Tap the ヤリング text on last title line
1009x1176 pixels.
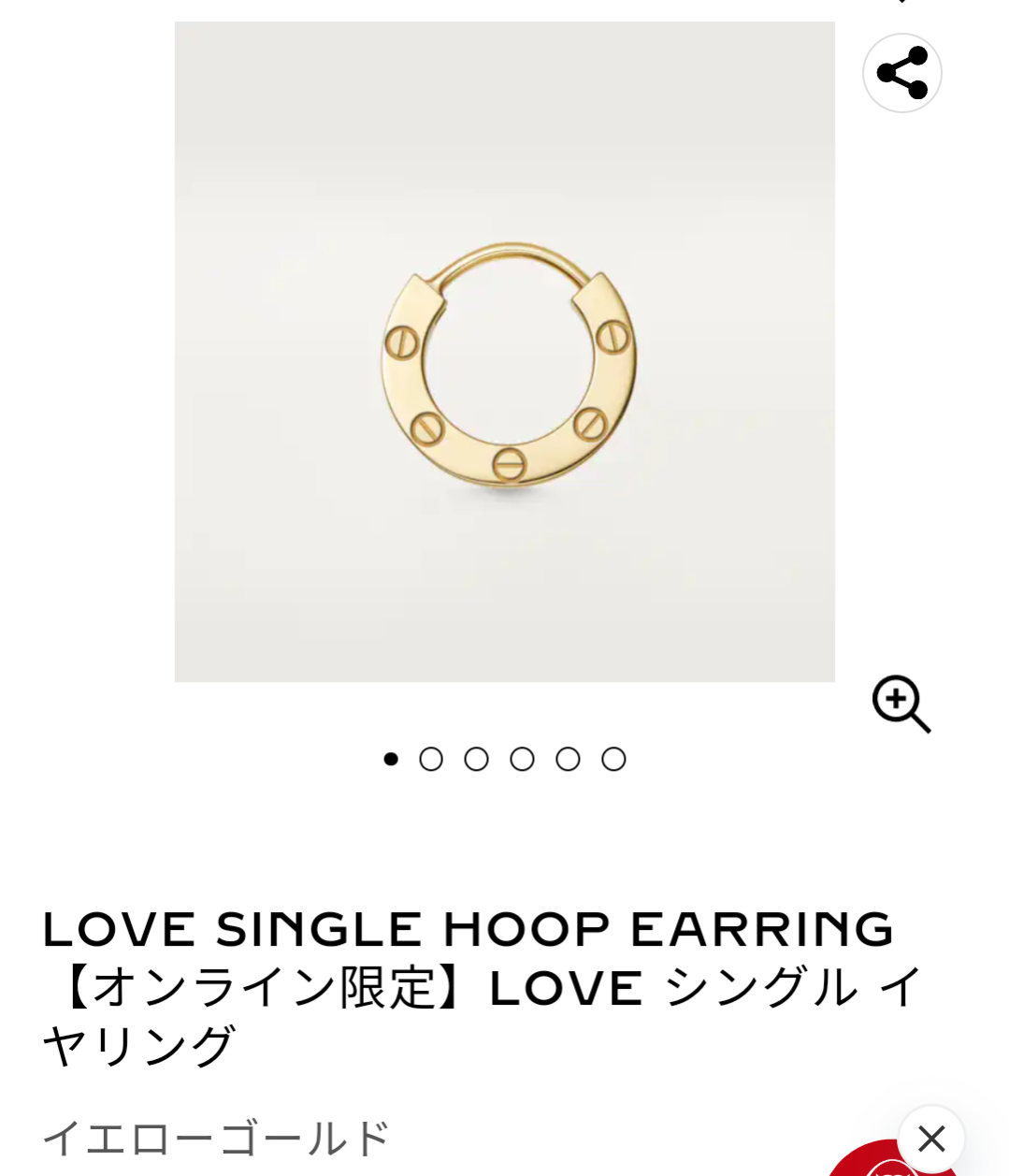pyautogui.click(x=138, y=1046)
